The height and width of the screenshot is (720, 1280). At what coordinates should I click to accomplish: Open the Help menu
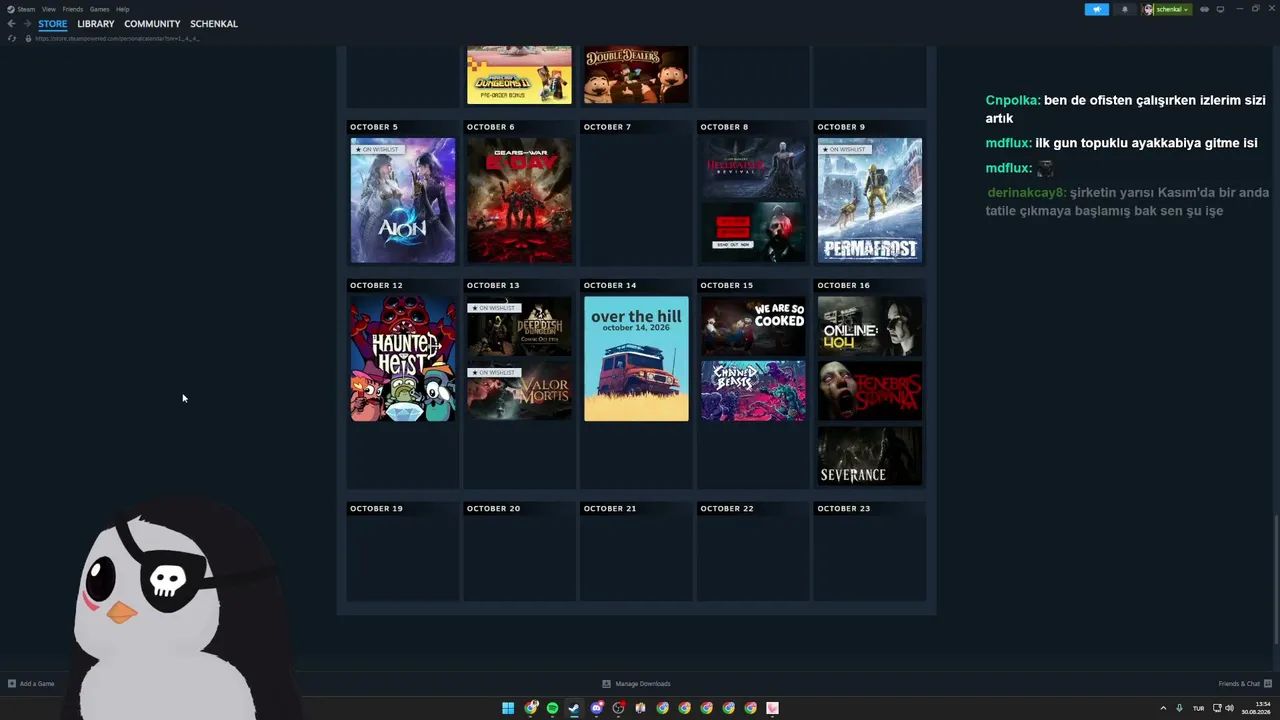(x=122, y=9)
